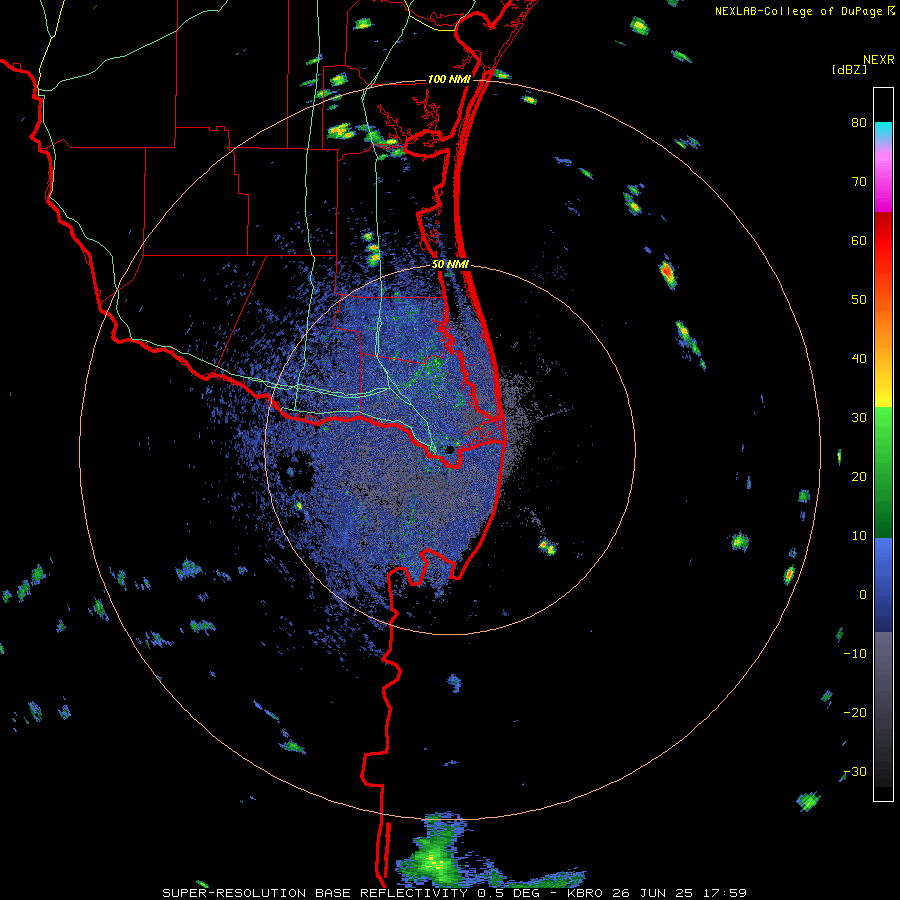Click the 0 value on dBZ scale
The width and height of the screenshot is (900, 900).
pyautogui.click(x=863, y=595)
